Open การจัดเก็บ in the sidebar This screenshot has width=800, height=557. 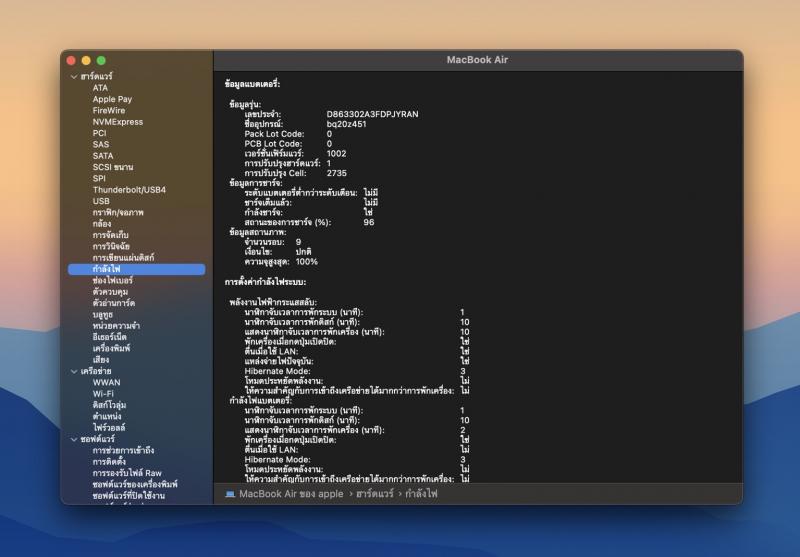(110, 235)
